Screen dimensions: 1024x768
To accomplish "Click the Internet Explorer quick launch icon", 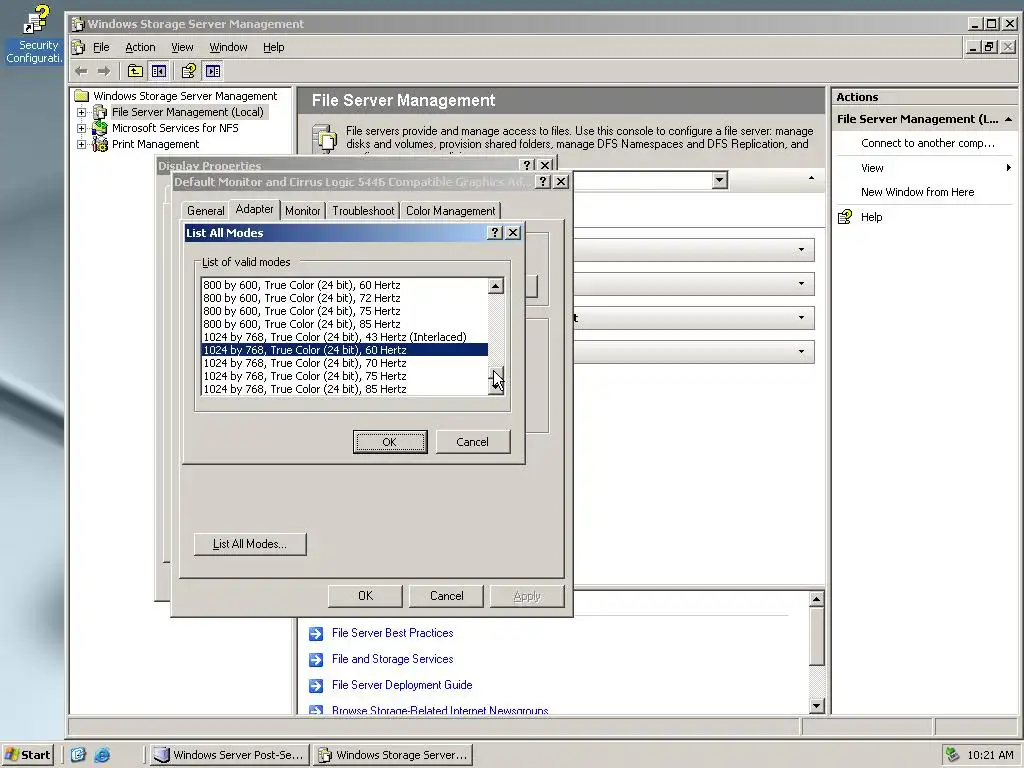I will [x=102, y=755].
